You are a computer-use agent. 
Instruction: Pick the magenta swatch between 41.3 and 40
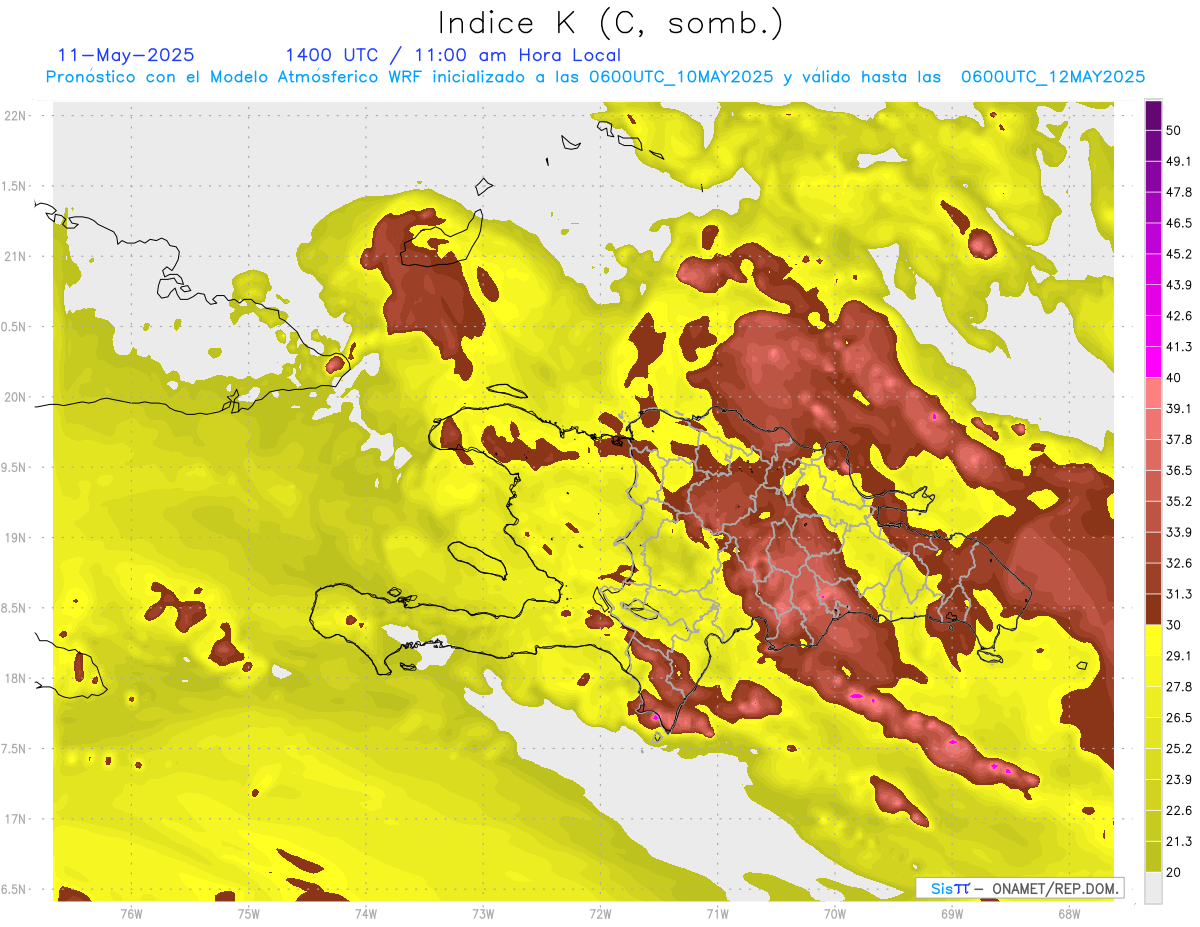coord(1153,361)
